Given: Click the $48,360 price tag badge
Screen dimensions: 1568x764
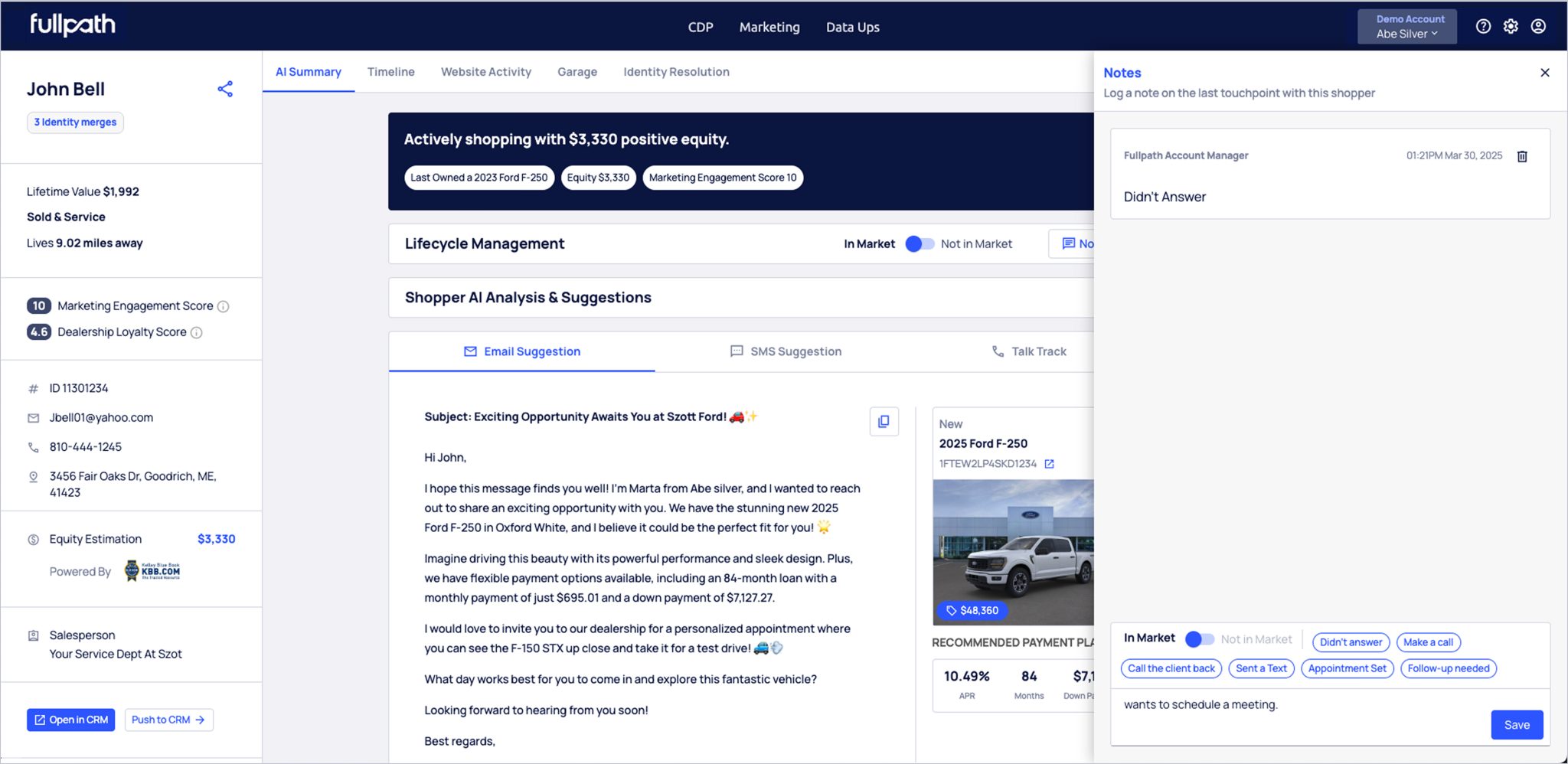Looking at the screenshot, I should (972, 610).
